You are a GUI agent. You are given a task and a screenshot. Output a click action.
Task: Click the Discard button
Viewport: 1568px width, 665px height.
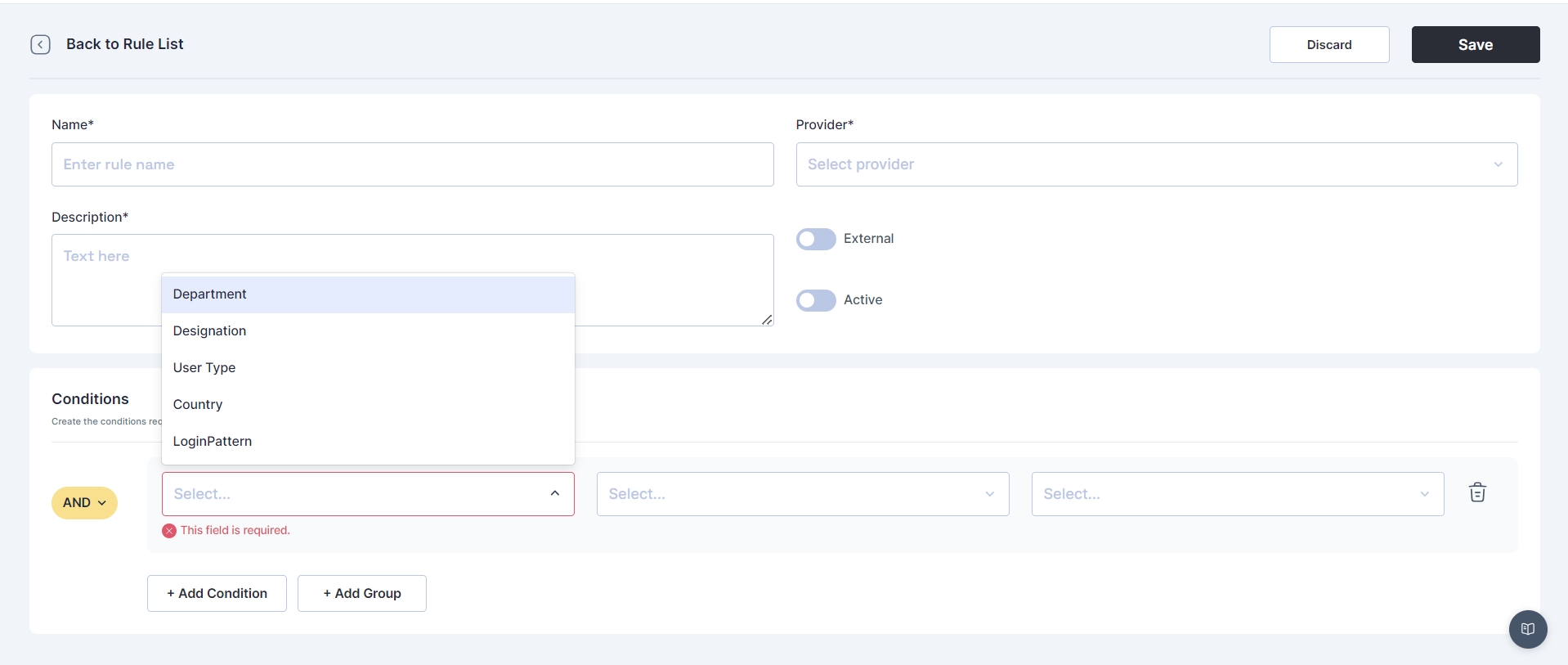[x=1328, y=45]
